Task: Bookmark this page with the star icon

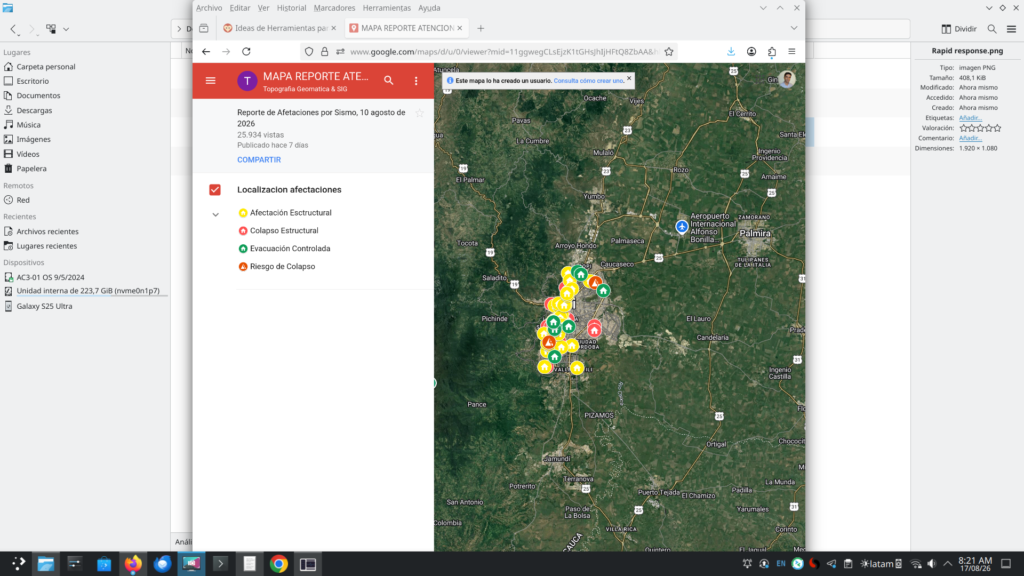Action: [669, 52]
